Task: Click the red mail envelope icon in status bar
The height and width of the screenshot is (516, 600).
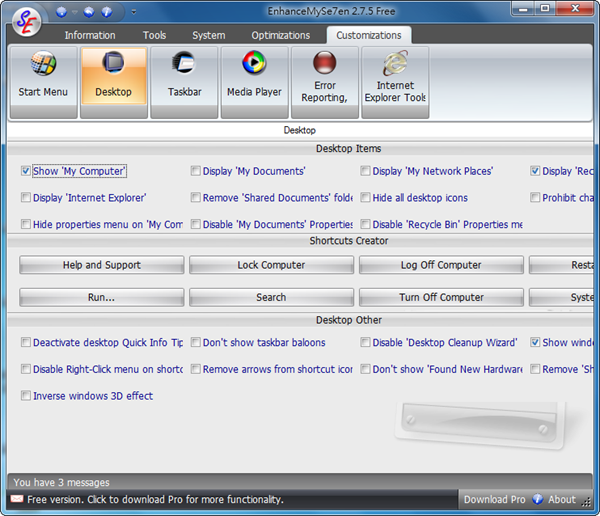Action: pos(17,499)
